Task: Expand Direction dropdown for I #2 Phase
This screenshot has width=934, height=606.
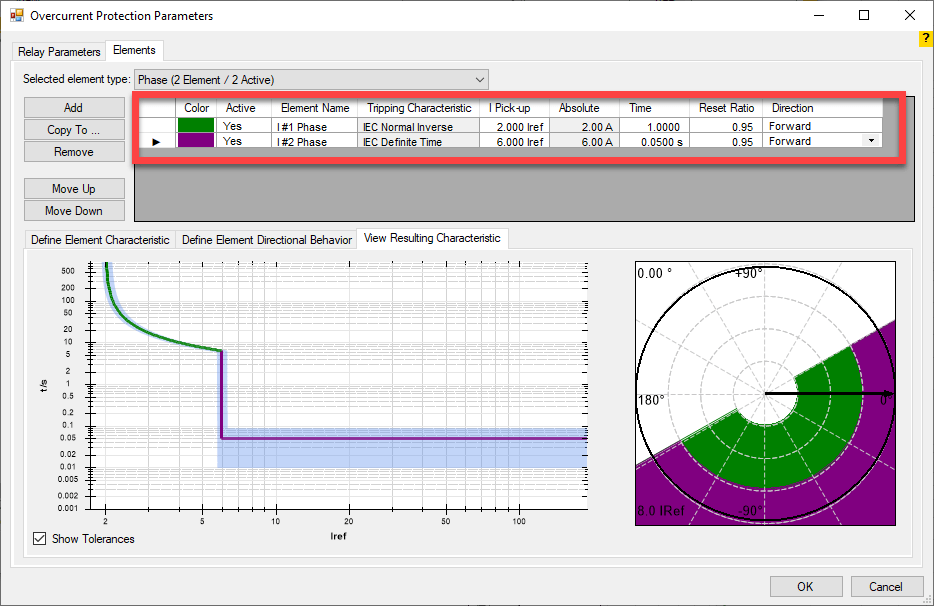Action: pyautogui.click(x=871, y=141)
